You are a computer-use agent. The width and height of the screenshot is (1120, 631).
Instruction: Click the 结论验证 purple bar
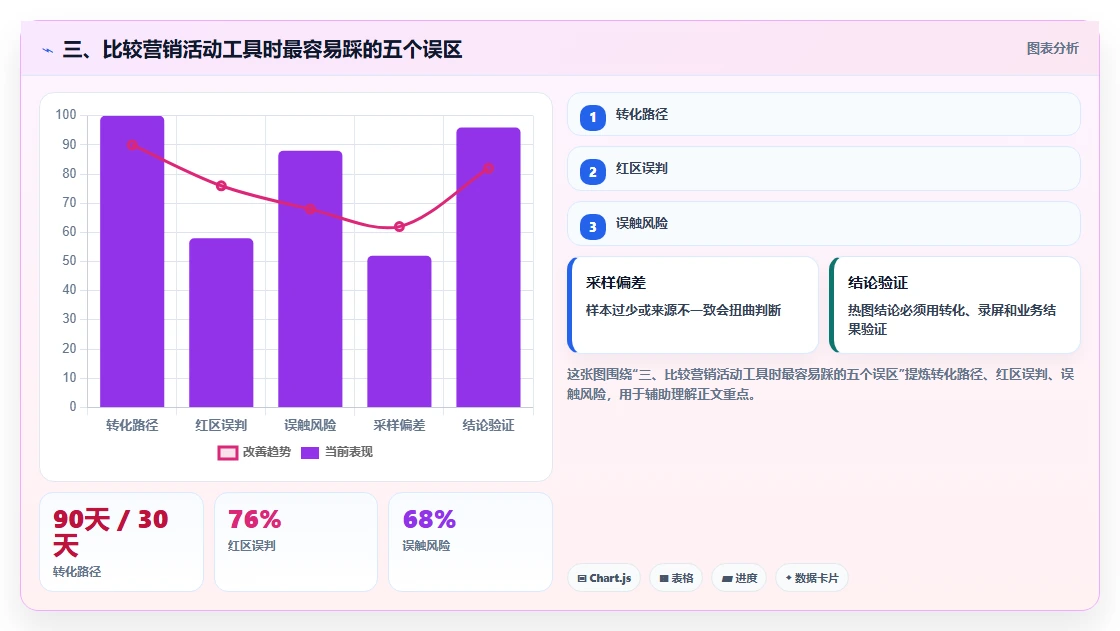click(x=489, y=267)
